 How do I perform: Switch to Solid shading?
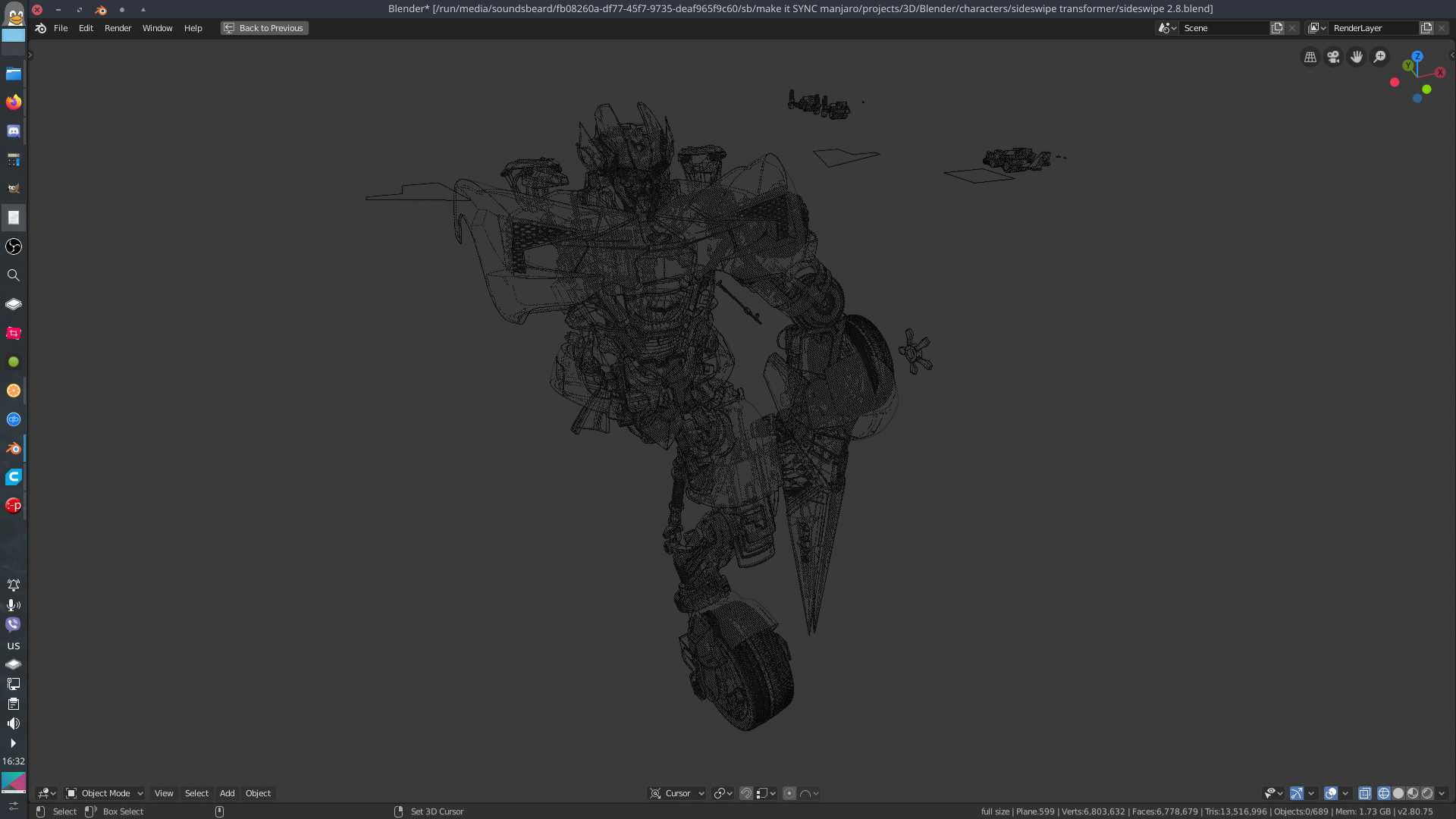click(1398, 793)
